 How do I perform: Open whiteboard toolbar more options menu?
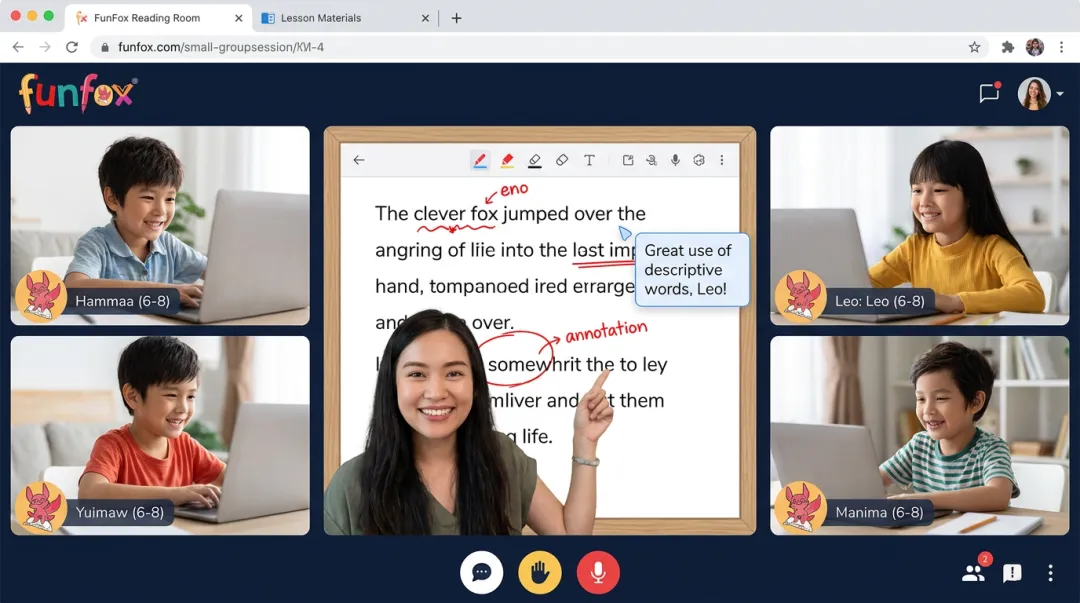click(x=722, y=160)
